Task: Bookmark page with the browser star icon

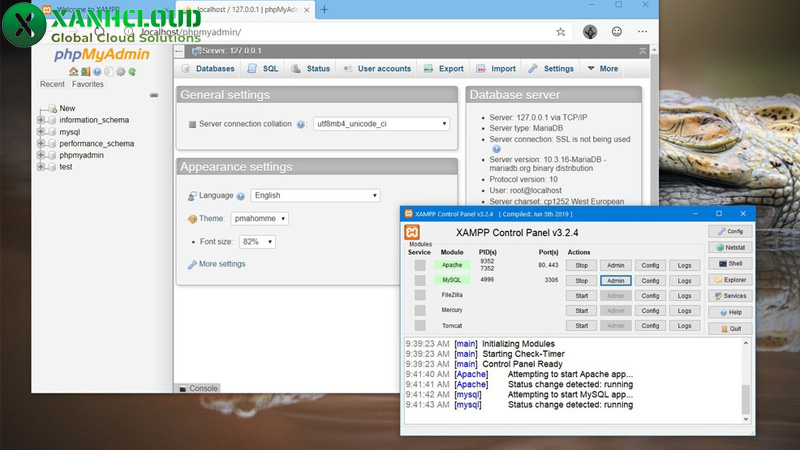Action: [x=560, y=32]
